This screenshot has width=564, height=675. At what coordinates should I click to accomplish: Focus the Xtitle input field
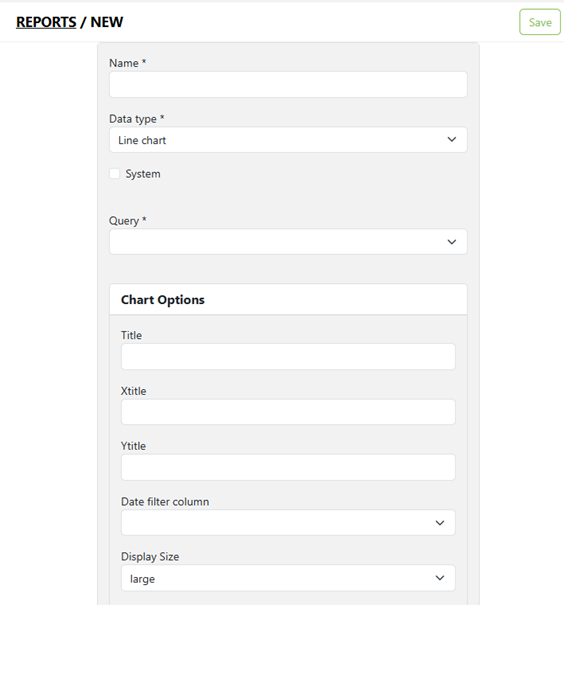[288, 412]
